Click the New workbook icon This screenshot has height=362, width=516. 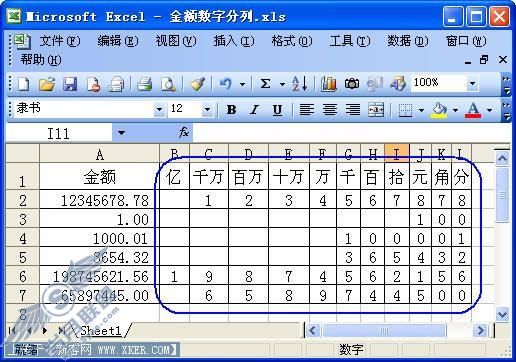click(23, 84)
